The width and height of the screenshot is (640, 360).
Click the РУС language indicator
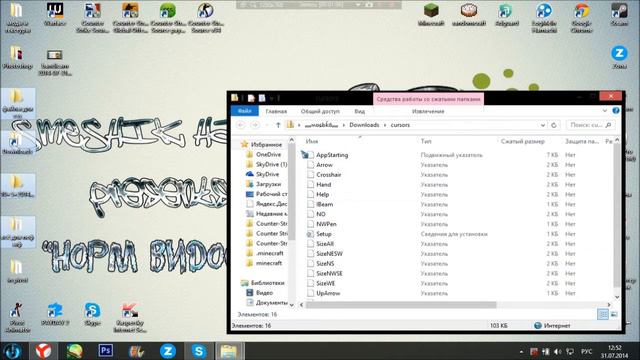tap(586, 351)
